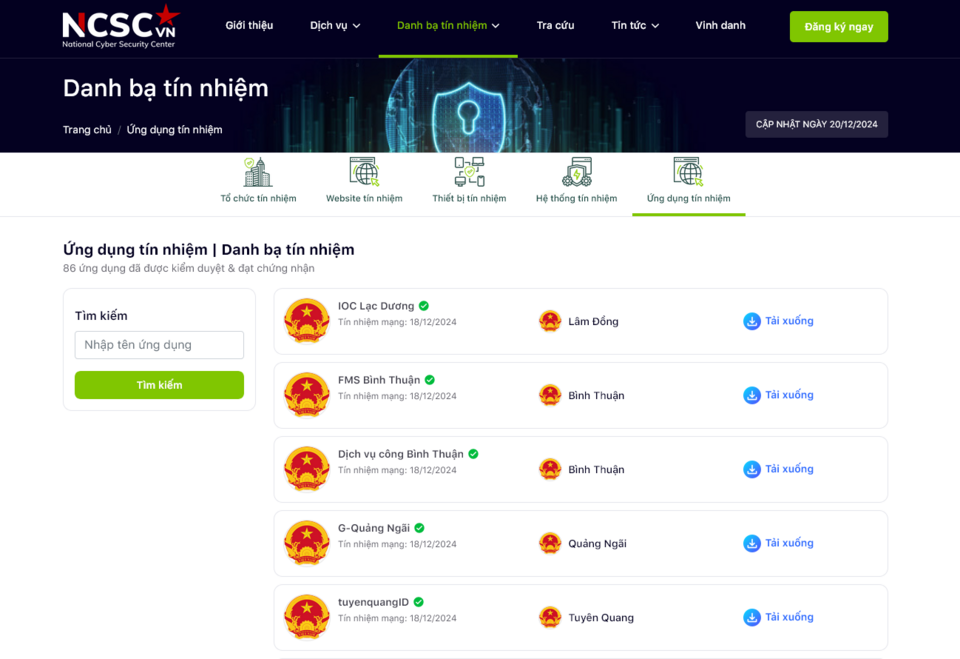Click the FMS Bình Thuận emblem logo
Screen dimensions: 960x659
tap(307, 395)
